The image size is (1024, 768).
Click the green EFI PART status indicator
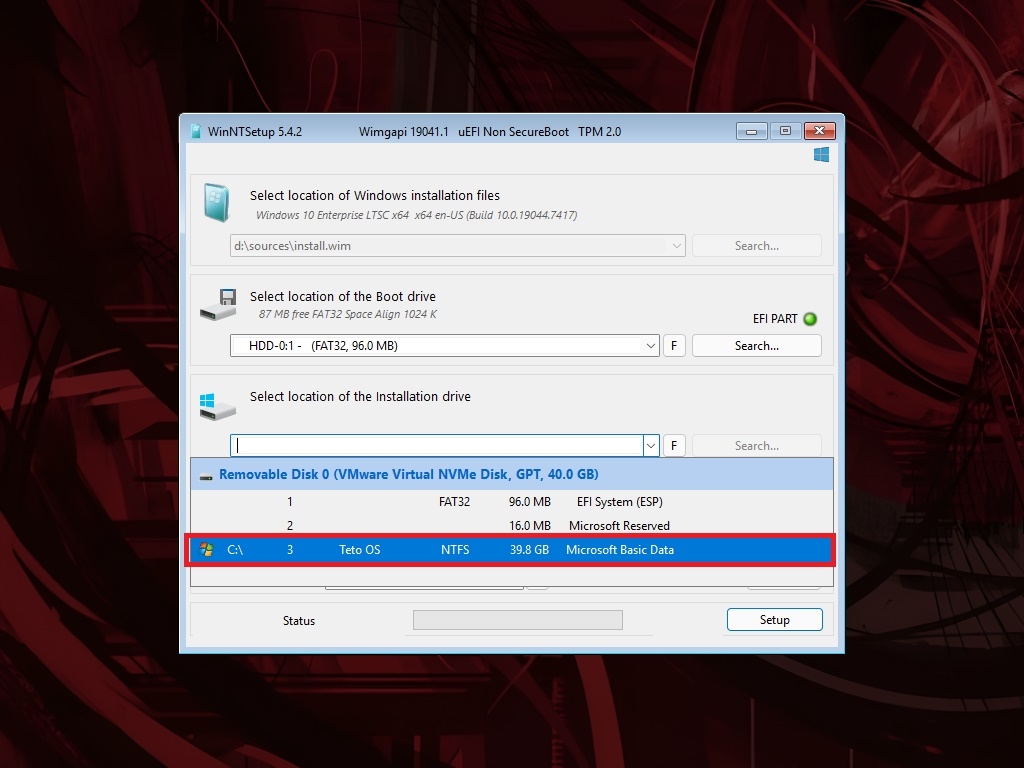[x=810, y=319]
